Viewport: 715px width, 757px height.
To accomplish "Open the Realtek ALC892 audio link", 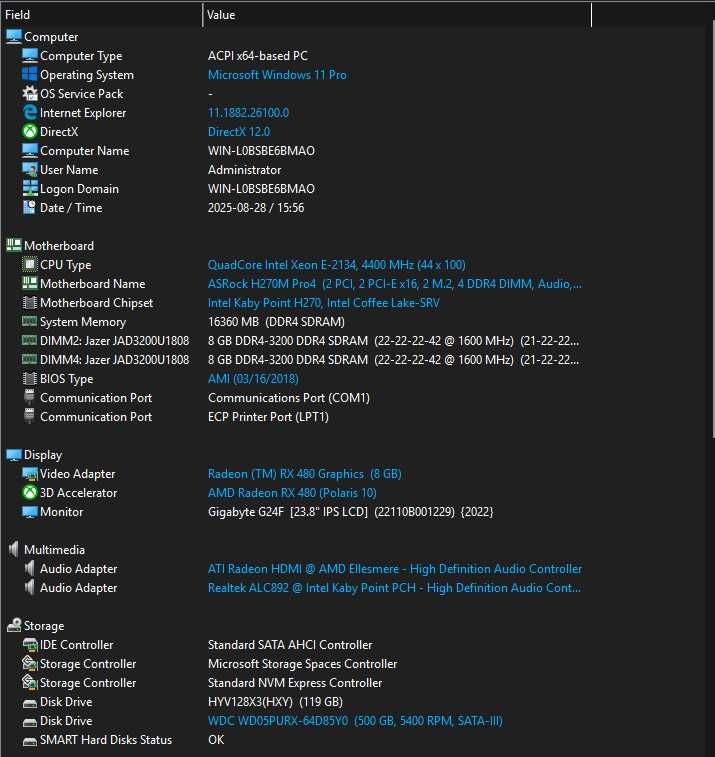I will click(394, 588).
